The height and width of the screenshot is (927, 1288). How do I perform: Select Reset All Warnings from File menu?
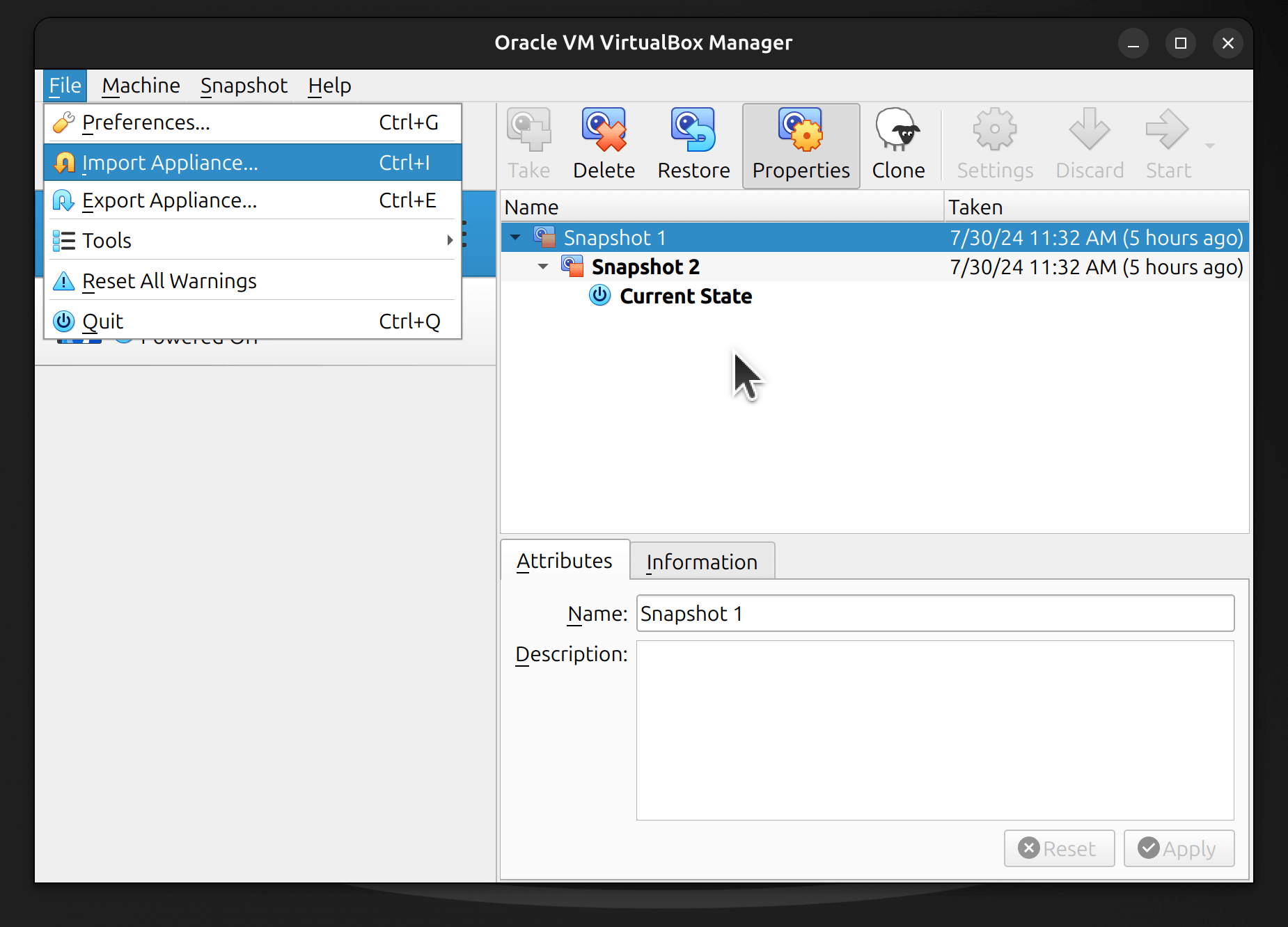pyautogui.click(x=169, y=280)
